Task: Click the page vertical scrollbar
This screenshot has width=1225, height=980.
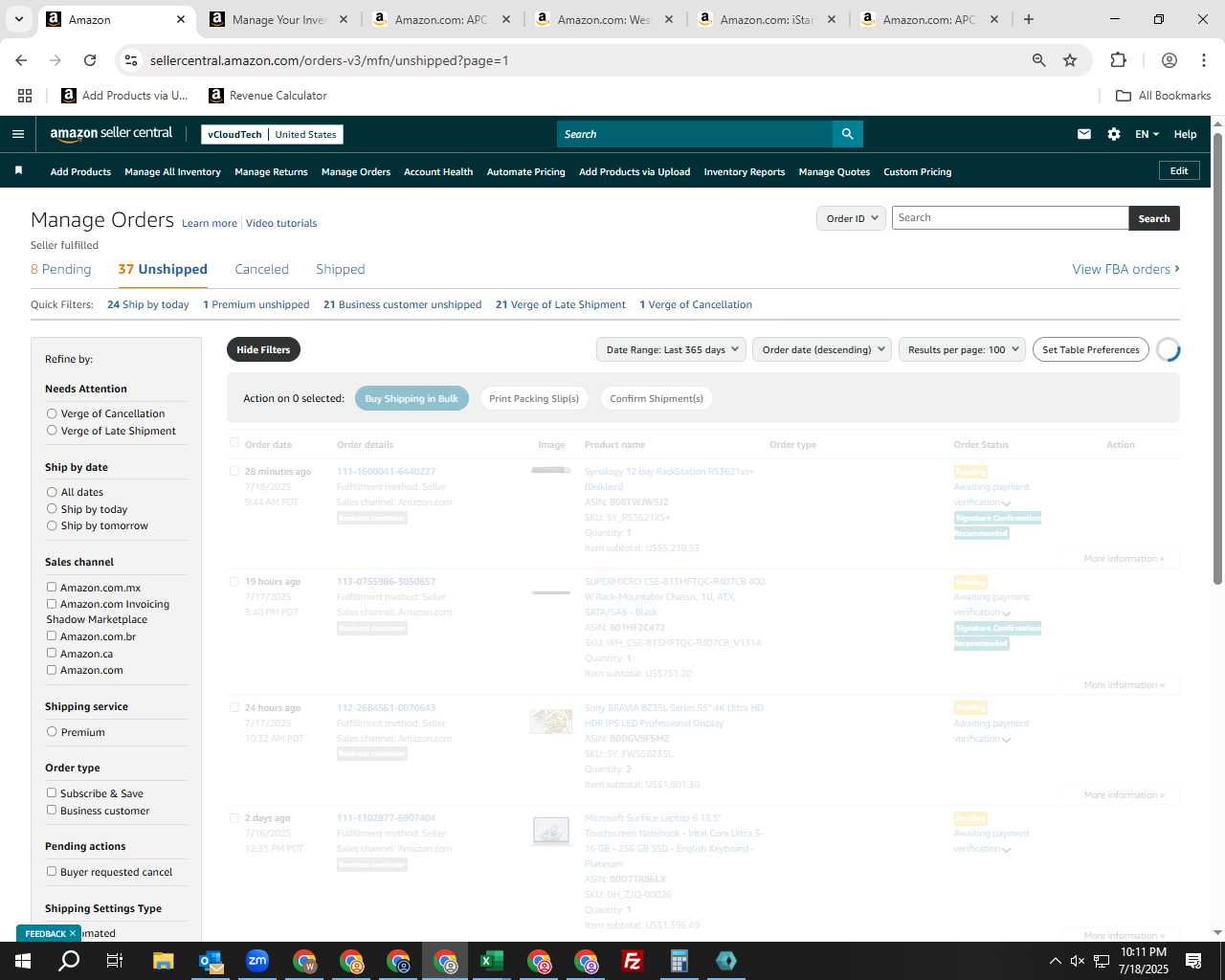Action: click(x=1217, y=358)
